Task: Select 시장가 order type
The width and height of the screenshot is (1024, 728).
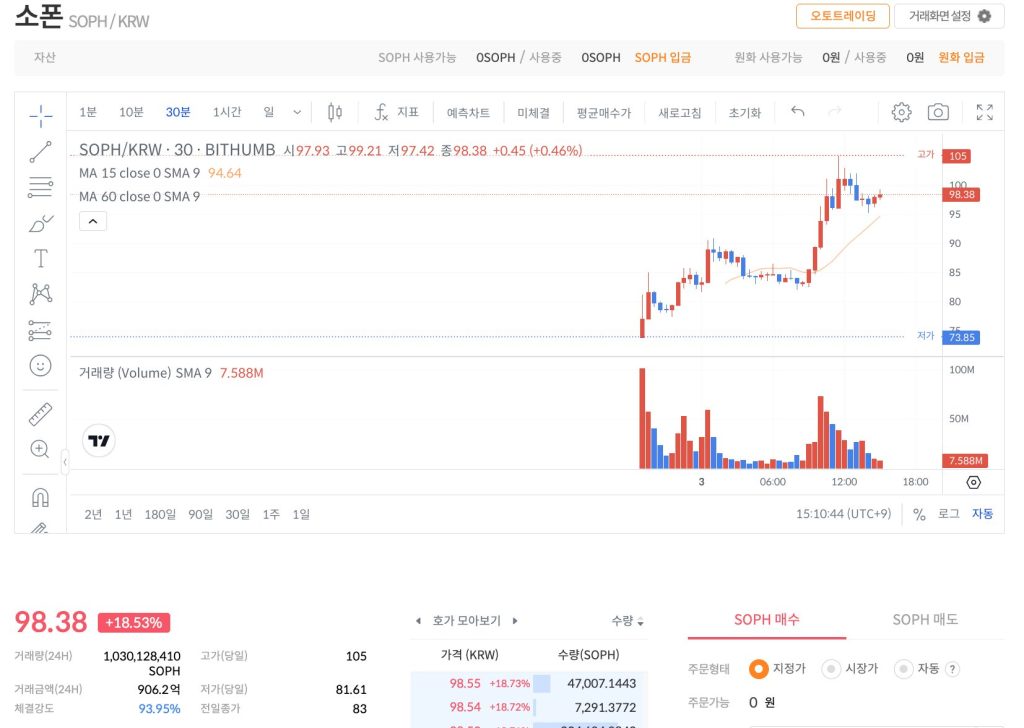Action: (x=850, y=669)
